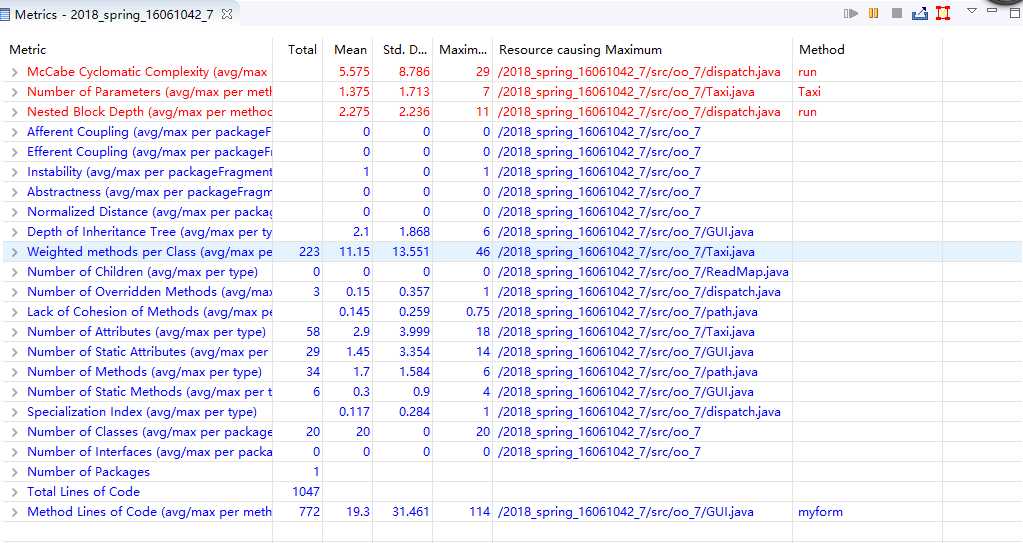Expand the Instability metric row

pyautogui.click(x=14, y=172)
